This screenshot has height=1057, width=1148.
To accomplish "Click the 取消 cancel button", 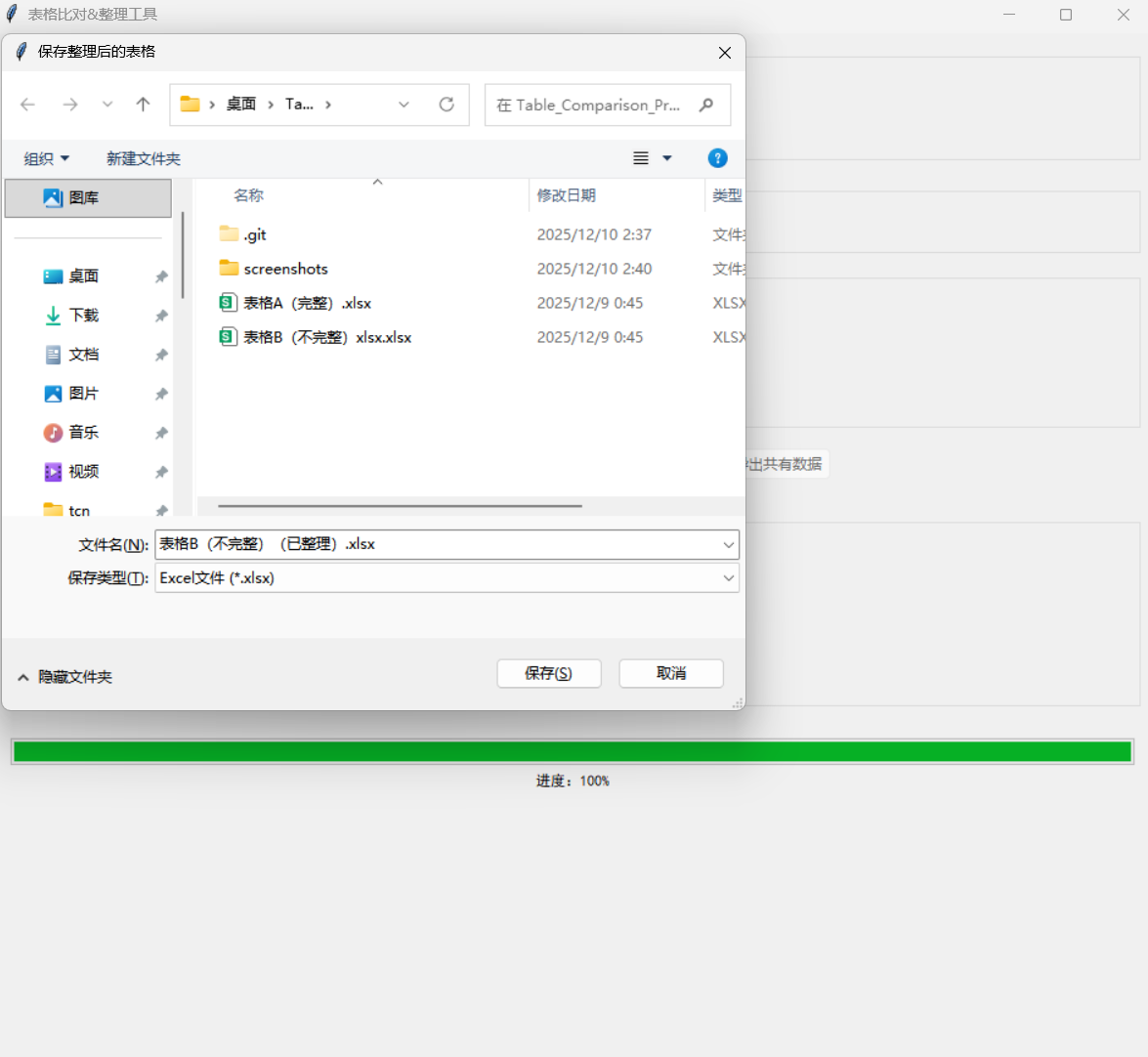I will tap(671, 673).
